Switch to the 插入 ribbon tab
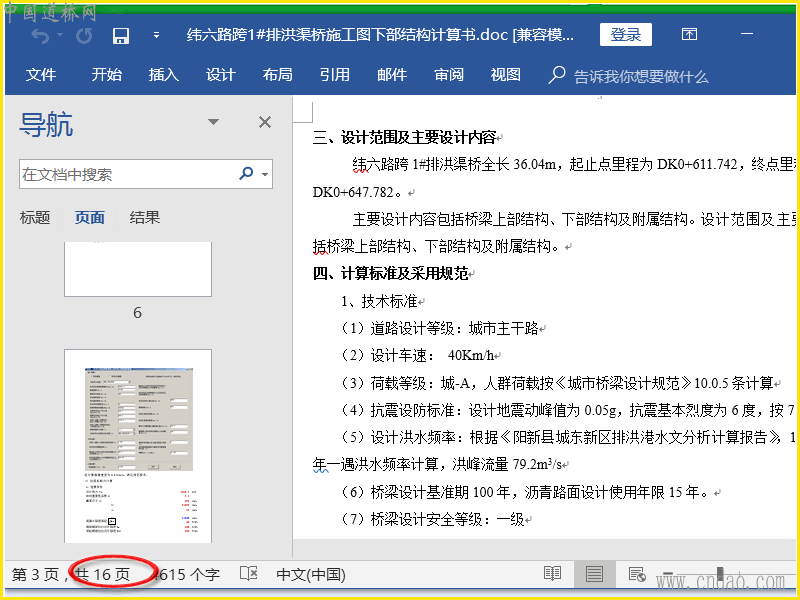This screenshot has height=600, width=800. 163,74
